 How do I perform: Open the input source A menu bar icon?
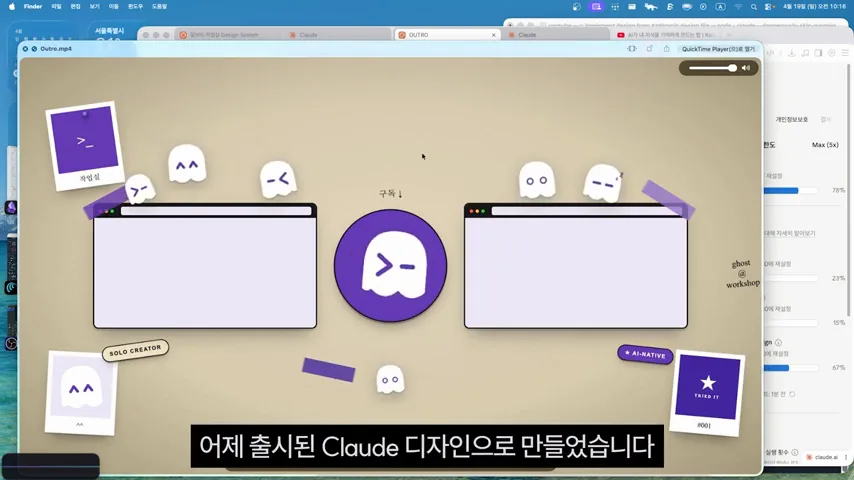(720, 7)
